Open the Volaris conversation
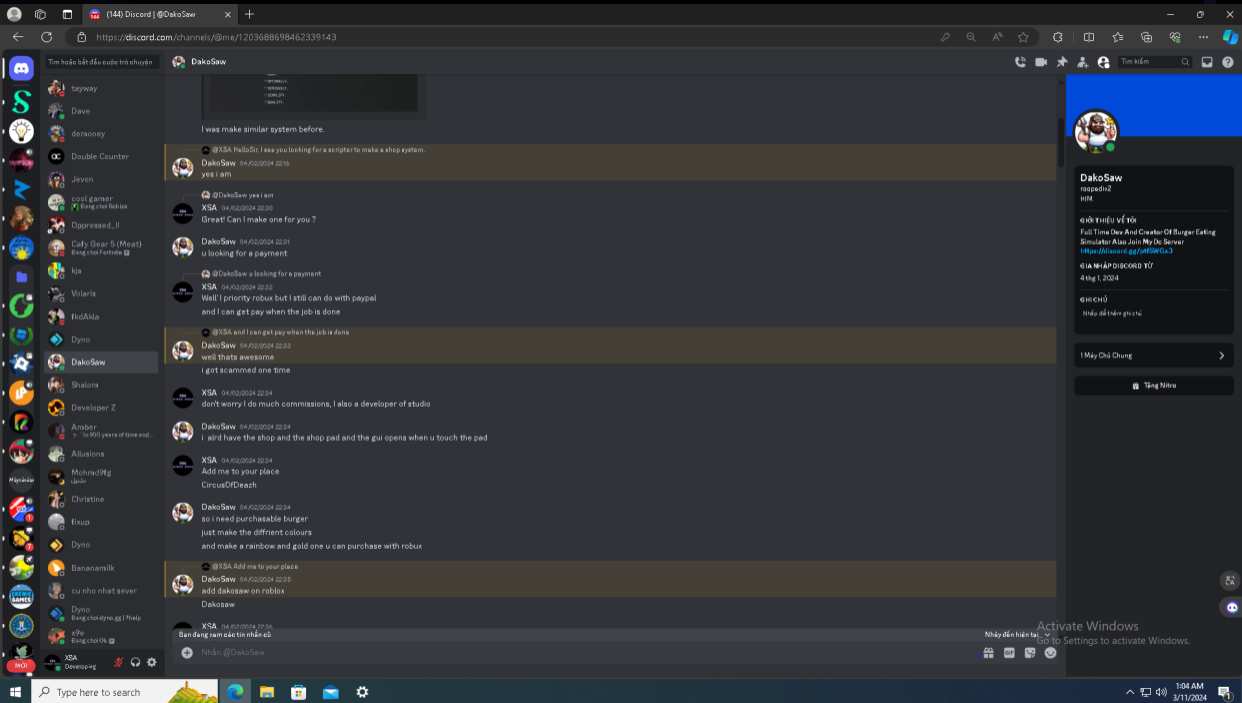The height and width of the screenshot is (703, 1242). click(103, 294)
